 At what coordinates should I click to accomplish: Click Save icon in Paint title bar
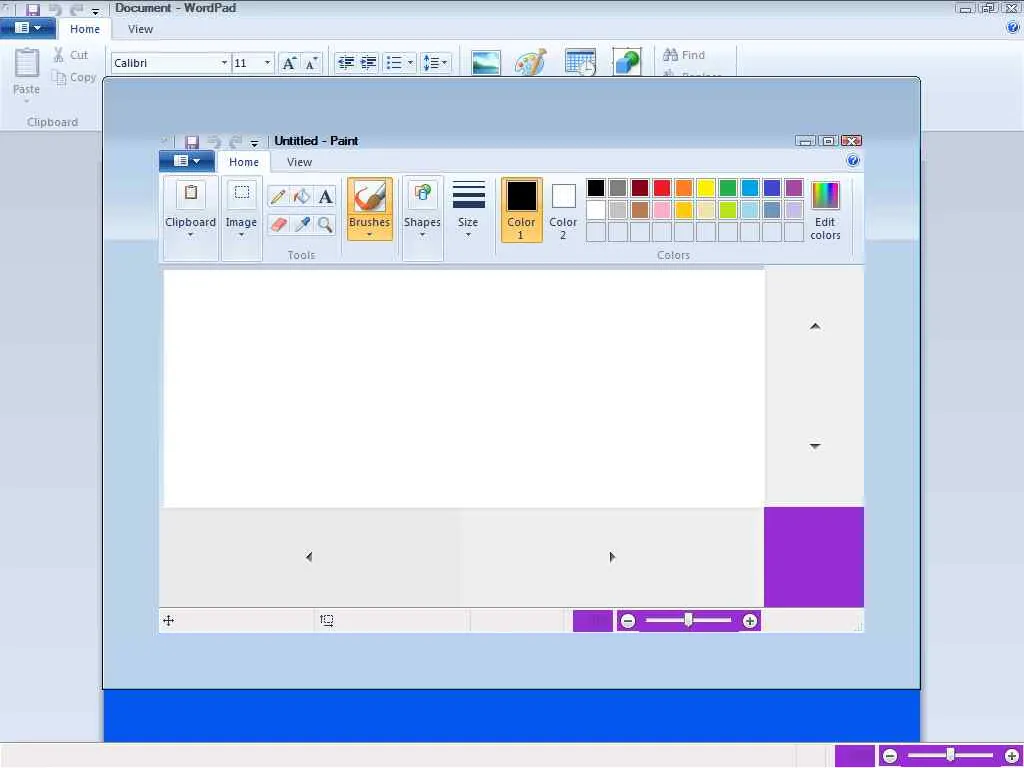(x=191, y=142)
